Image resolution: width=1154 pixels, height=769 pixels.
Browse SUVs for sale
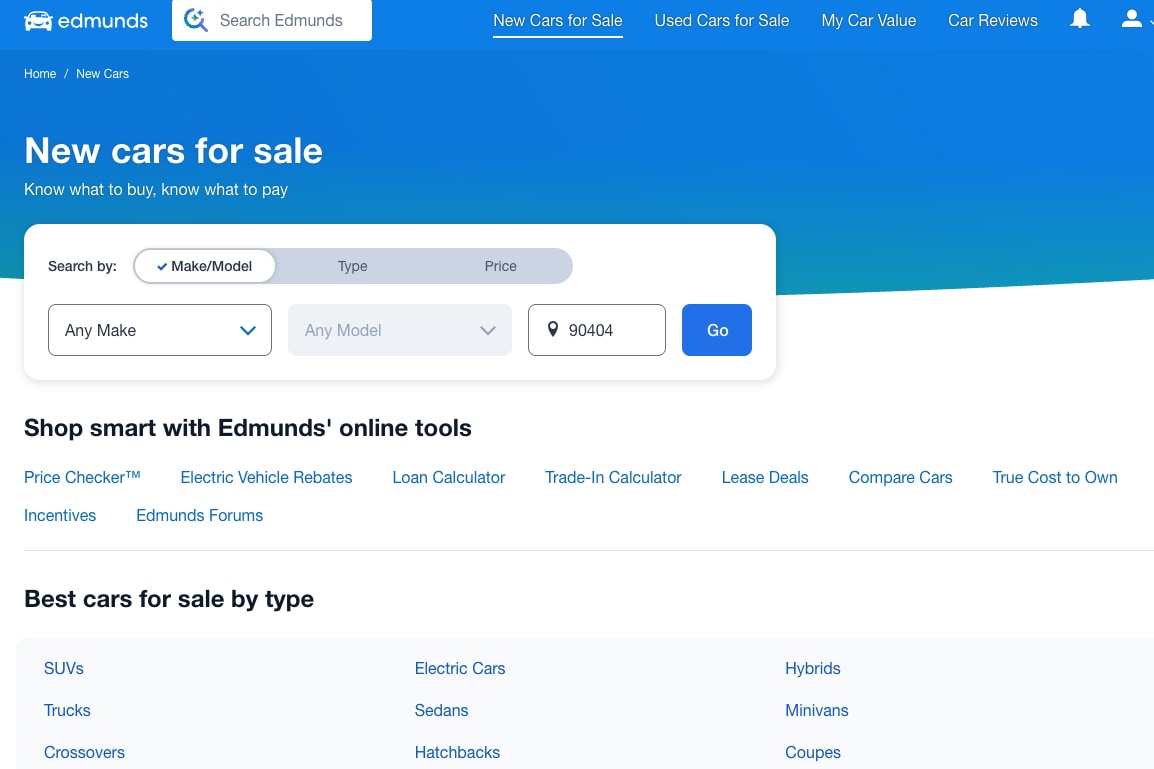pos(63,668)
